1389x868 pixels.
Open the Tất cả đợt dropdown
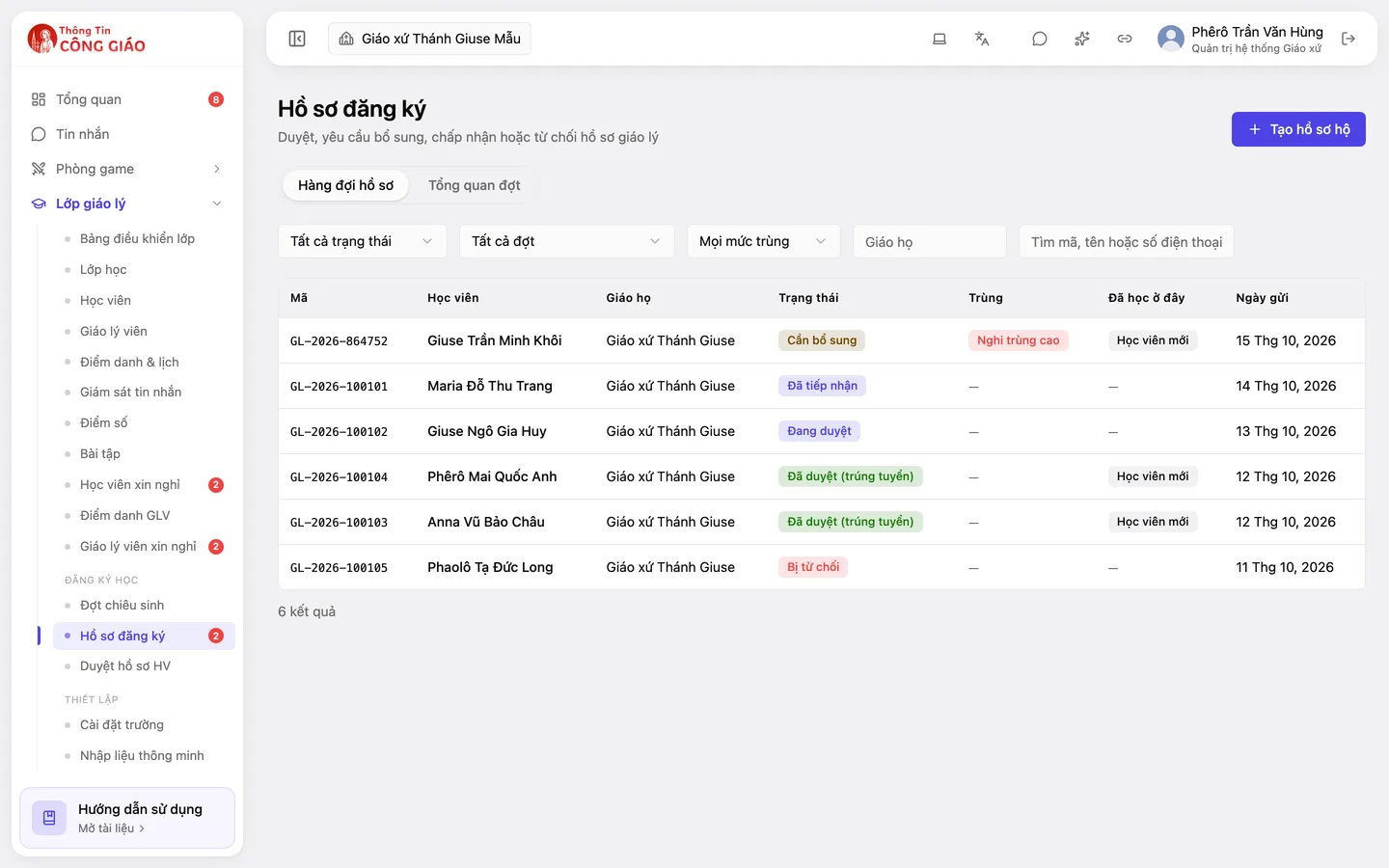coord(567,241)
